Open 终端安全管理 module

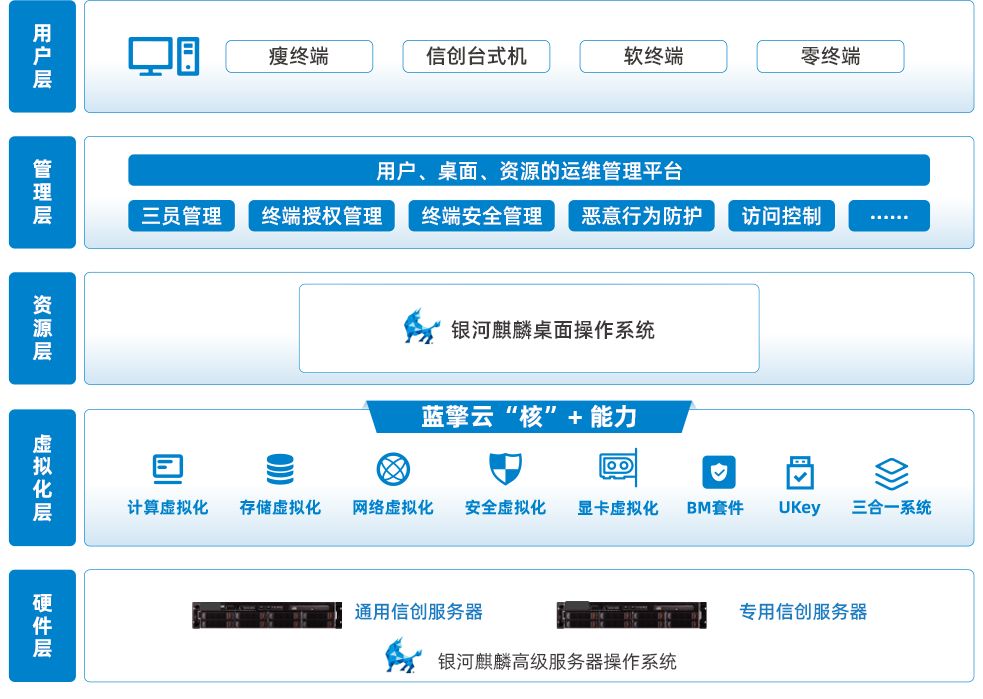tap(482, 216)
